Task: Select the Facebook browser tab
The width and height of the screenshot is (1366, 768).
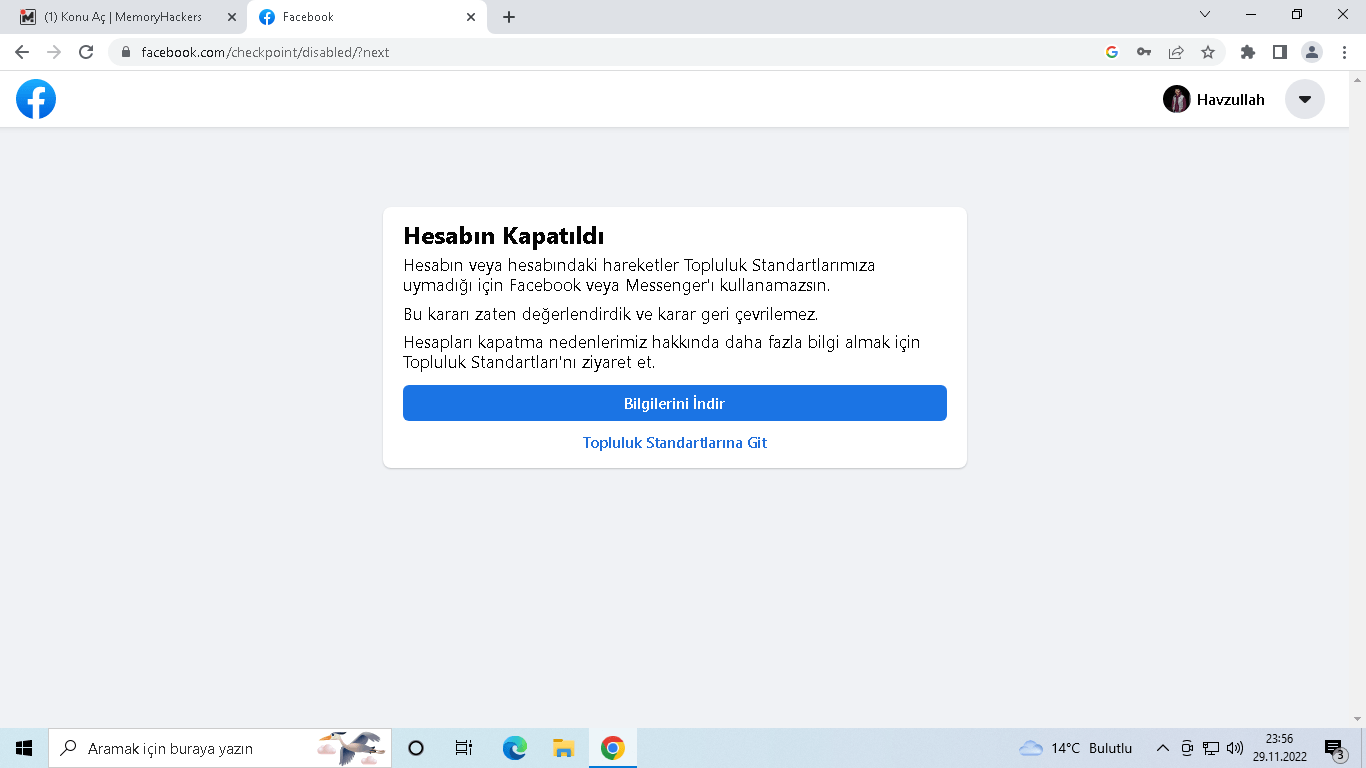Action: 367,17
